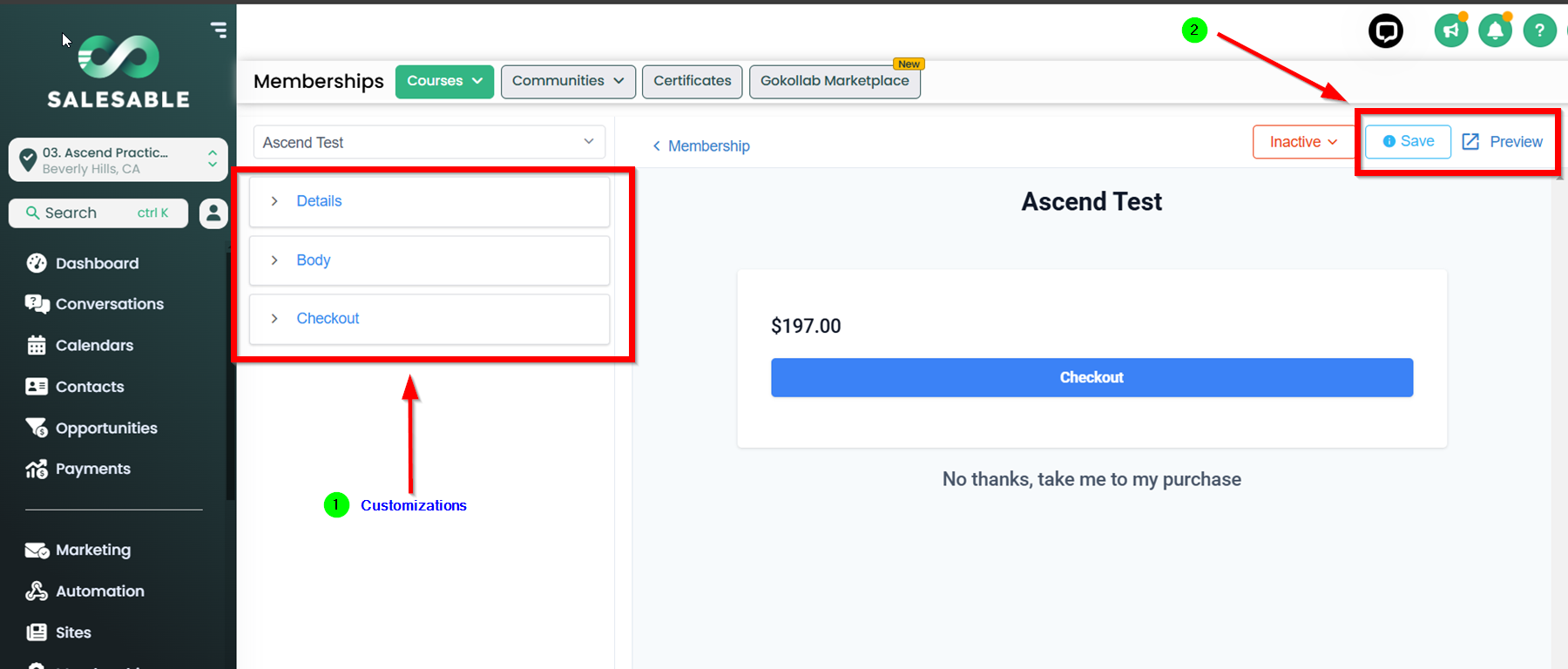Viewport: 1568px width, 669px height.
Task: Open the Gokollab Marketplace tab
Action: 835,81
